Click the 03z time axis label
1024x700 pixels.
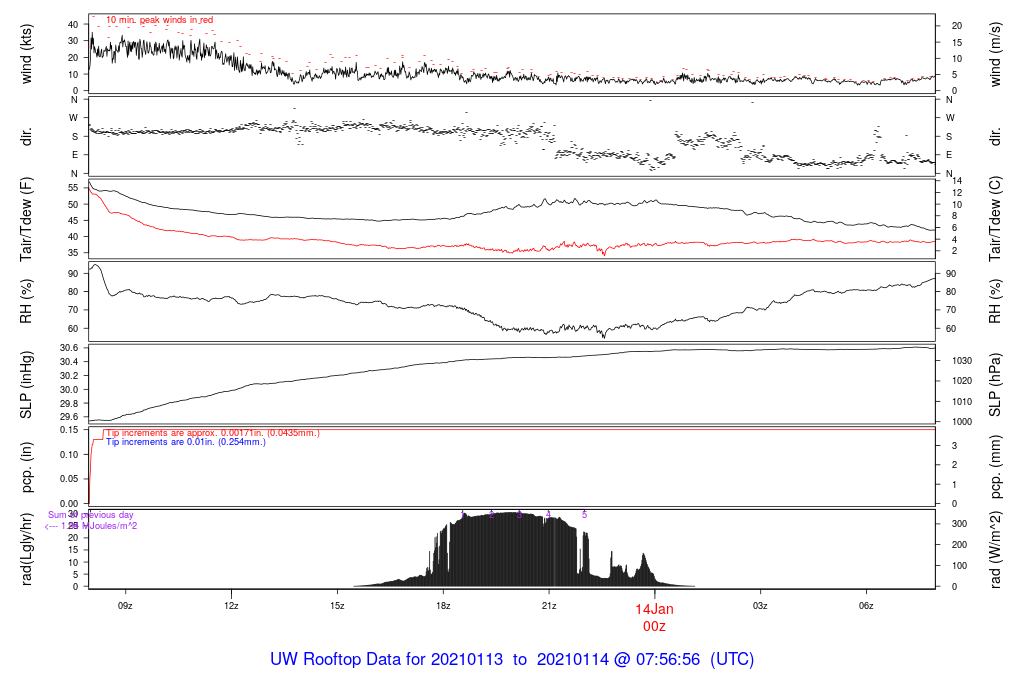point(760,606)
